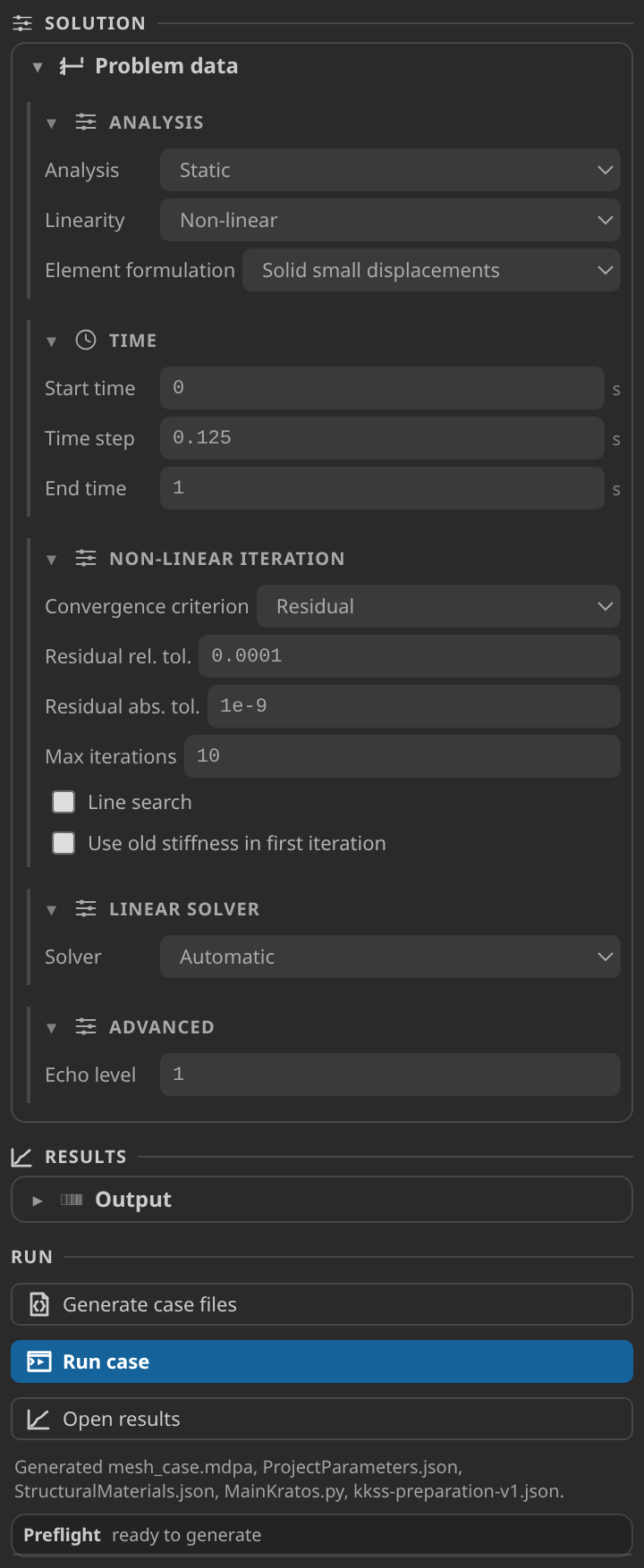Click the Preflight ready to generate status
644x1568 pixels.
[322, 1535]
